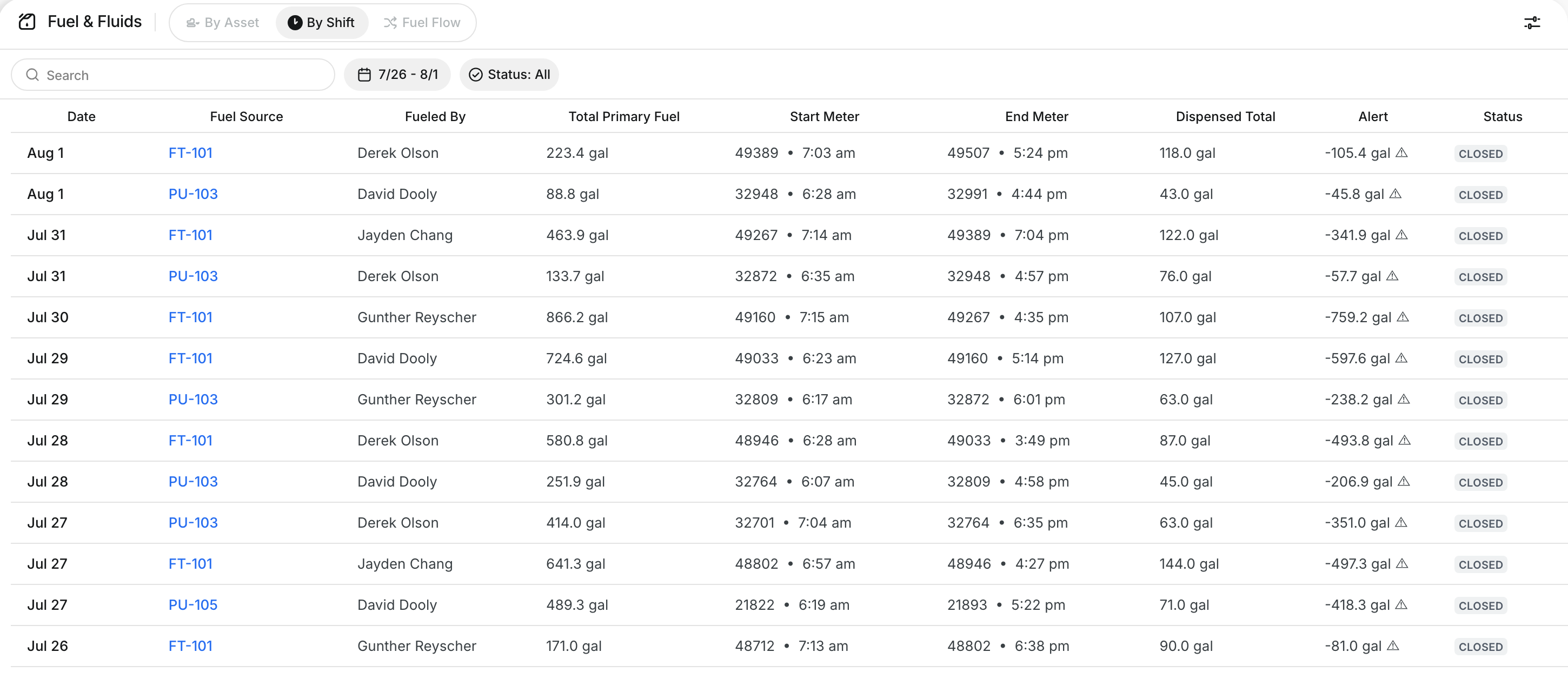Click the warning icon beside -45.8 gal
The width and height of the screenshot is (1568, 692).
pyautogui.click(x=1395, y=194)
